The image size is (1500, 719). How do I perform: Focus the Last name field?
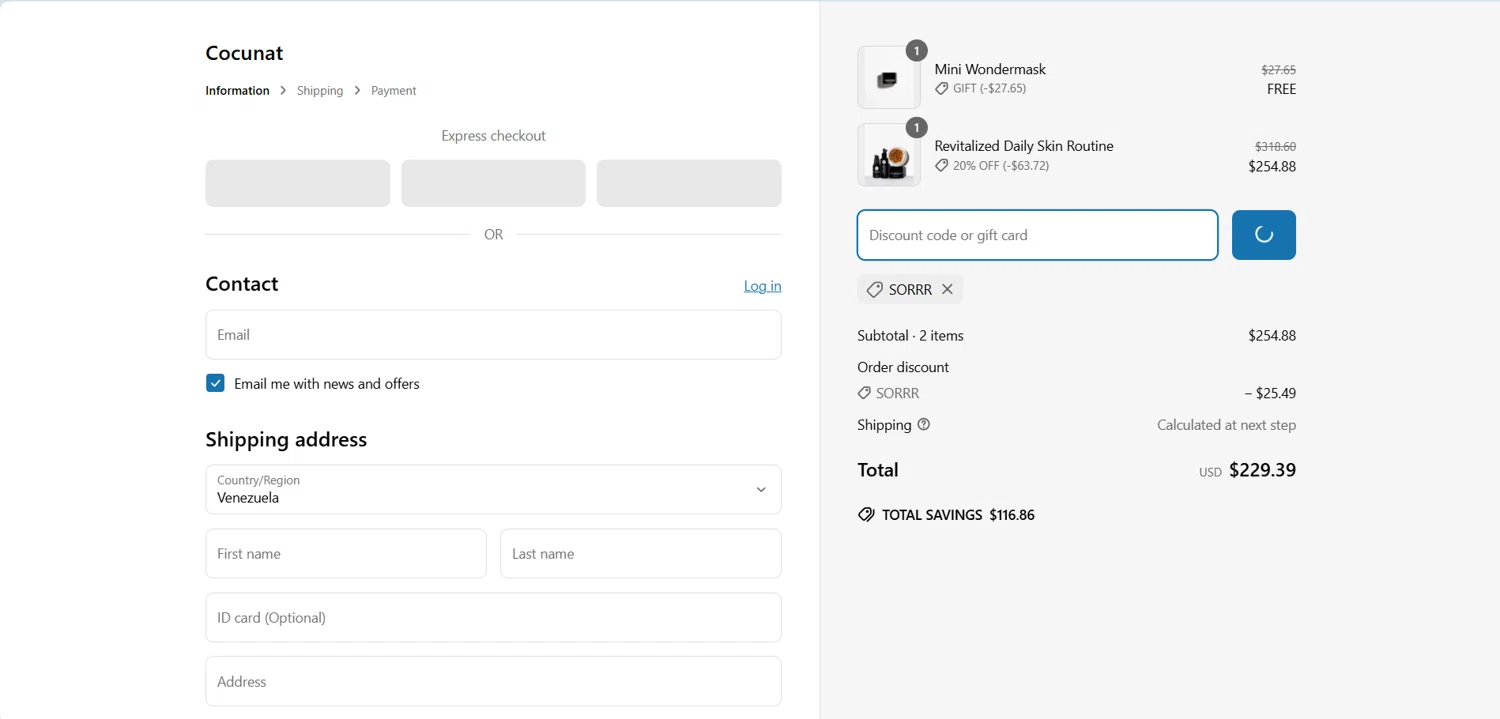coord(640,553)
